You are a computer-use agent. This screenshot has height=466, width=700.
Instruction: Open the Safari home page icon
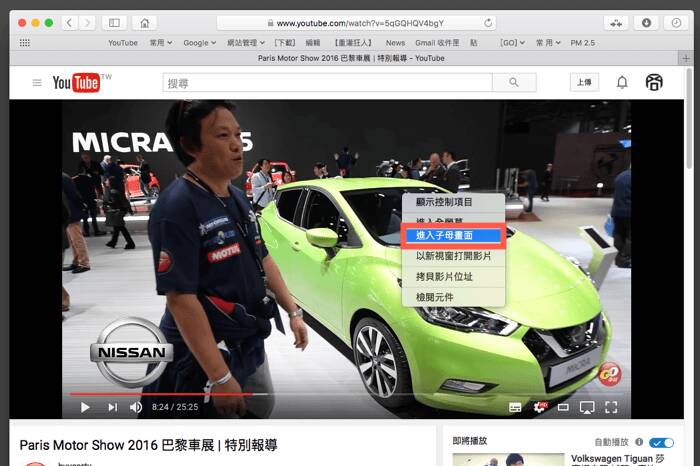point(145,23)
